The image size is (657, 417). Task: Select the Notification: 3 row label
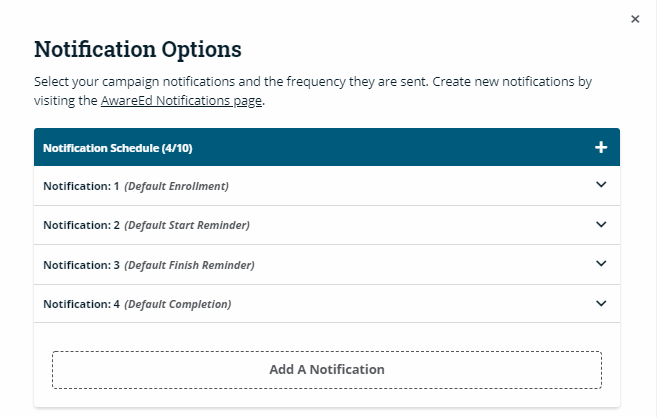[81, 265]
